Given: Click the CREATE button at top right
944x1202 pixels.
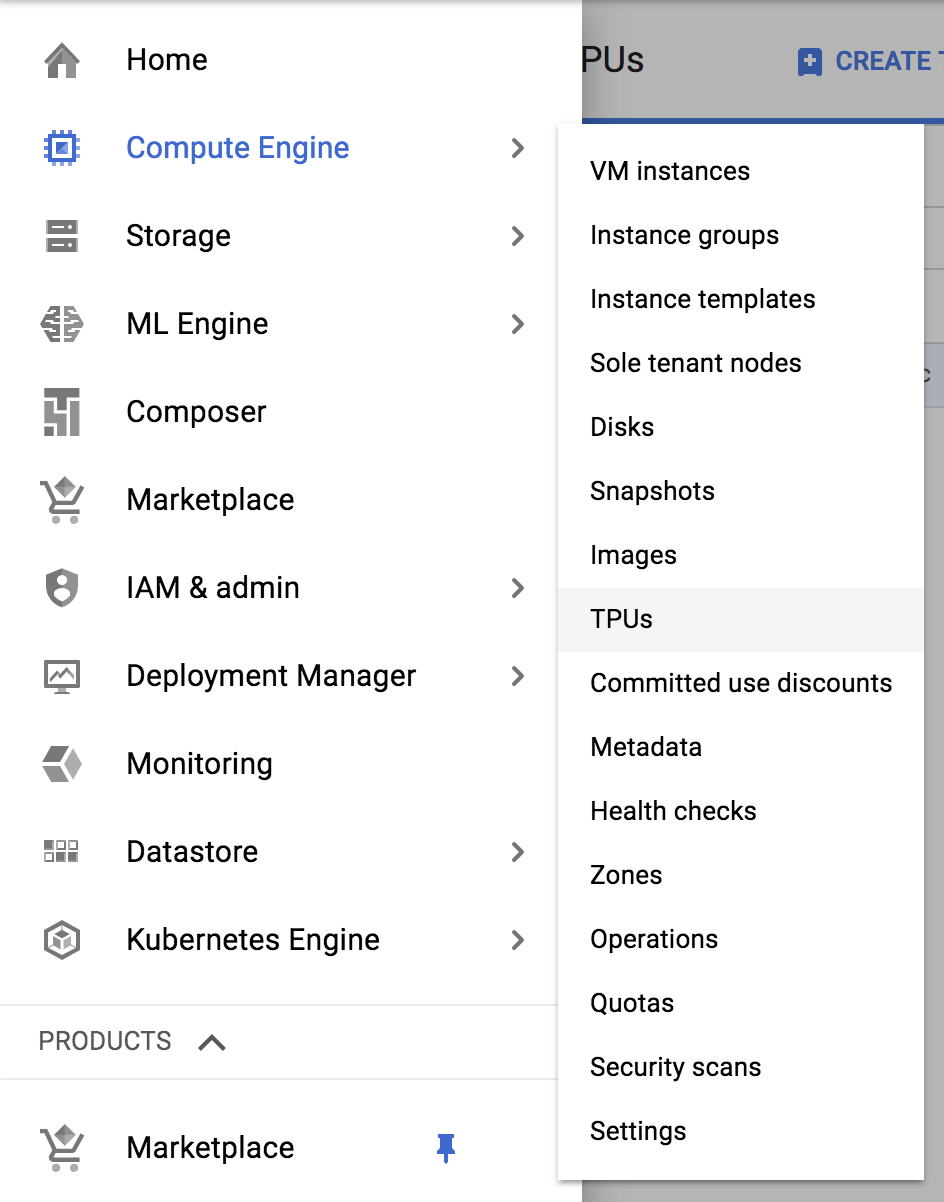Looking at the screenshot, I should [868, 61].
